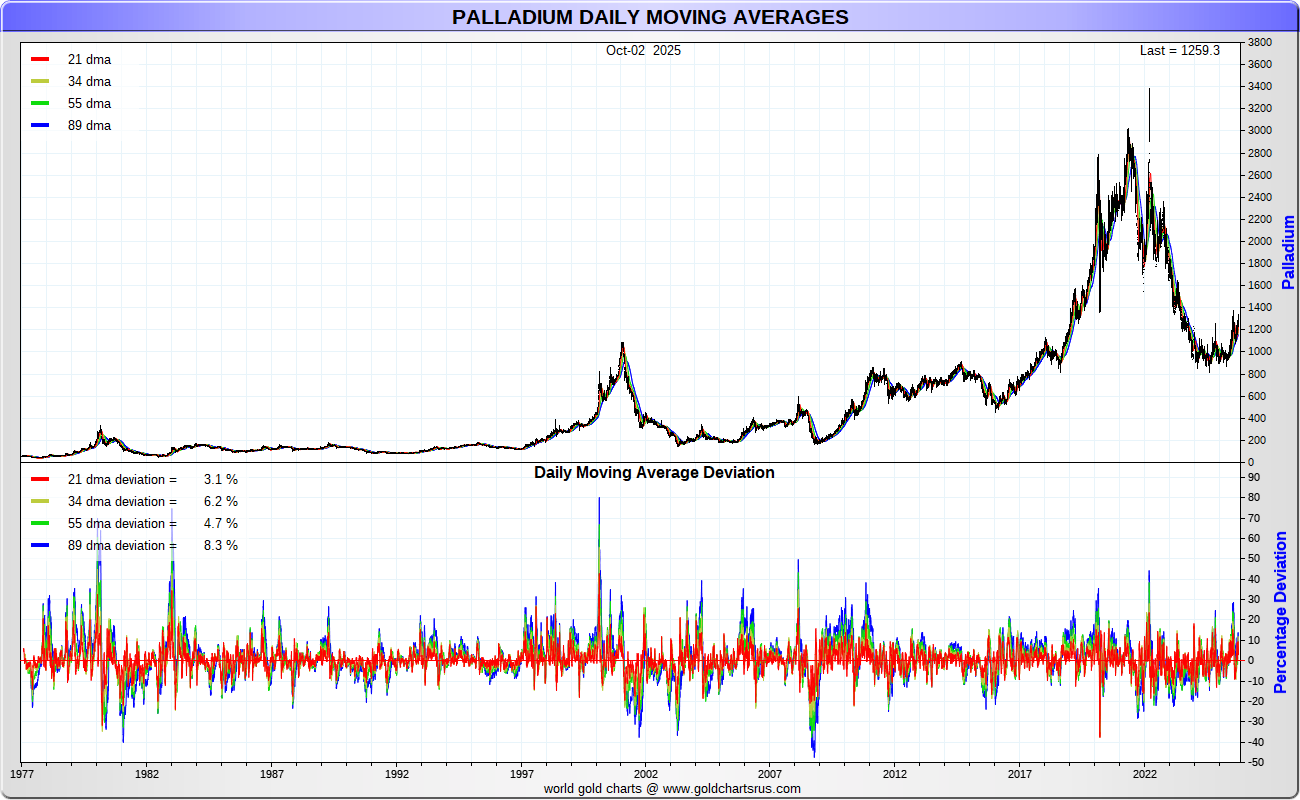
Task: Click the 1000 tick on the price axis
Action: pos(1259,352)
